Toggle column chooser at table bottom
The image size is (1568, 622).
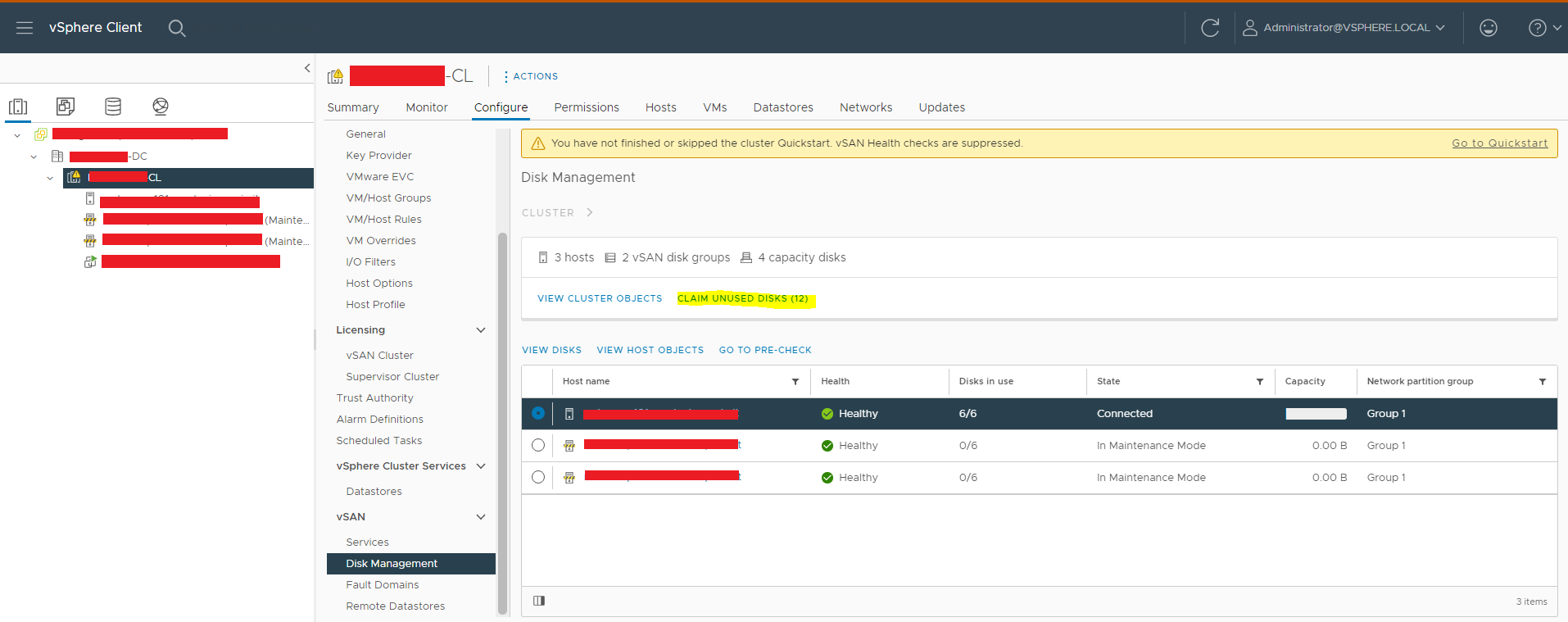(538, 601)
